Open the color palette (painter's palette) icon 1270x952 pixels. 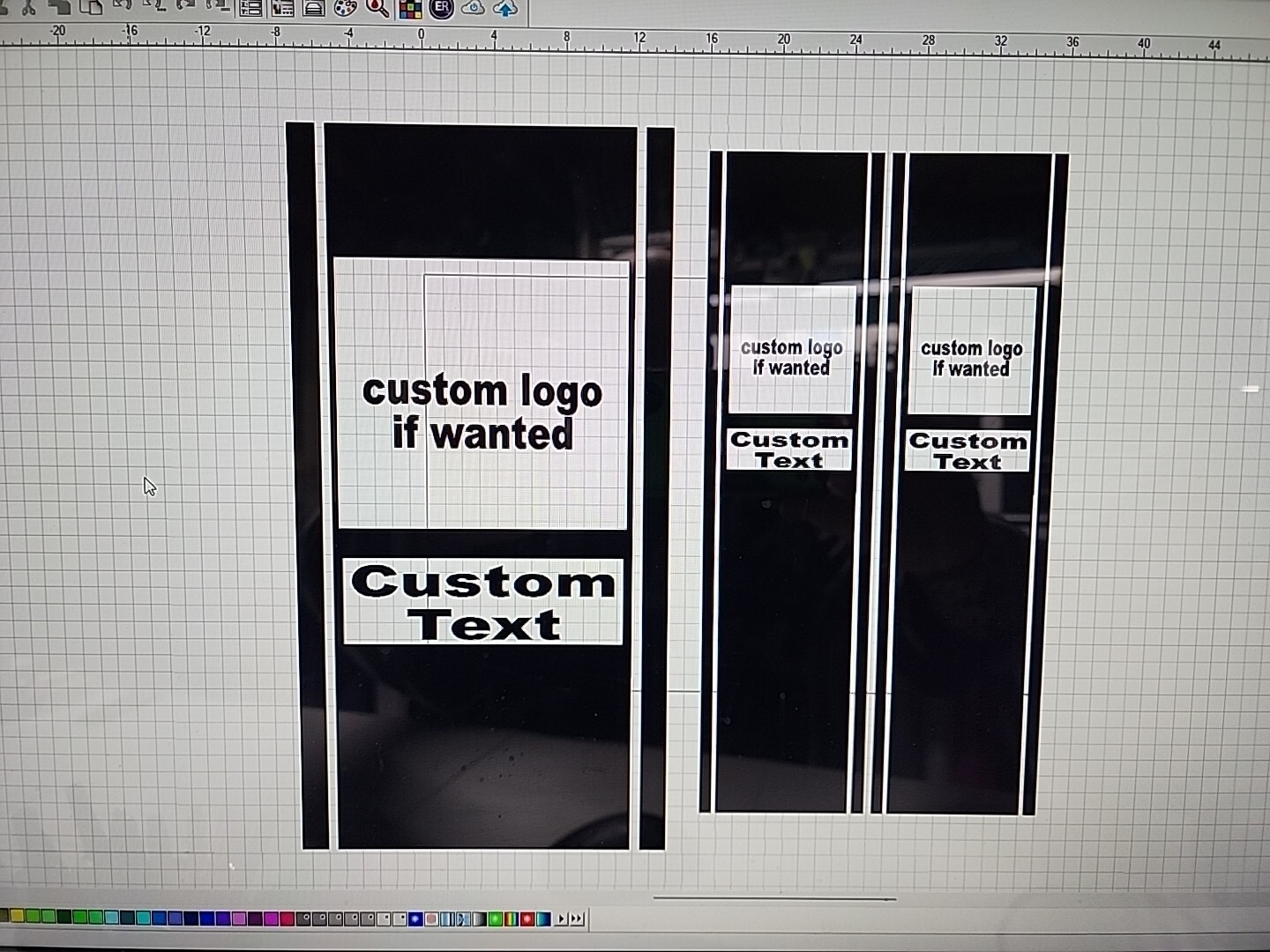(346, 8)
